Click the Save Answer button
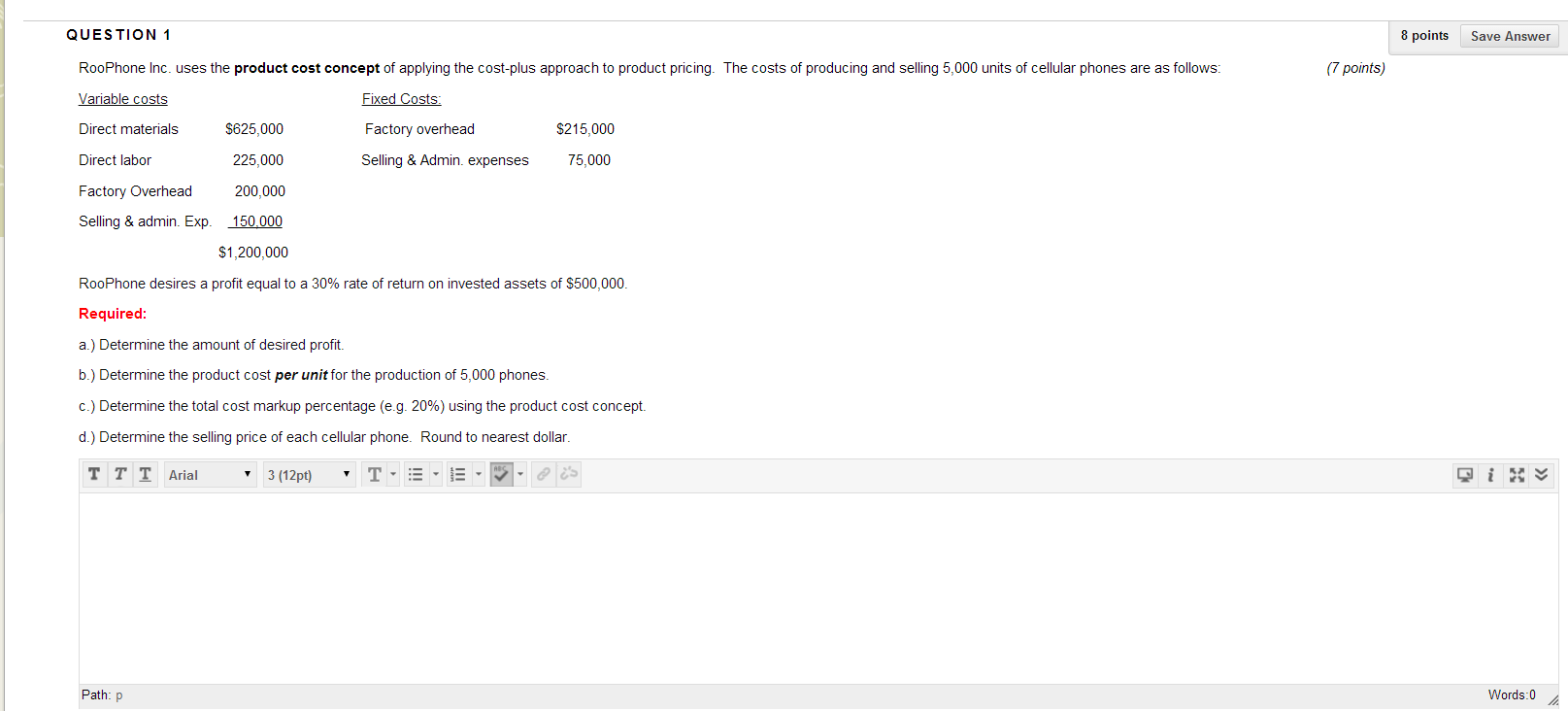This screenshot has width=1568, height=711. point(1508,35)
